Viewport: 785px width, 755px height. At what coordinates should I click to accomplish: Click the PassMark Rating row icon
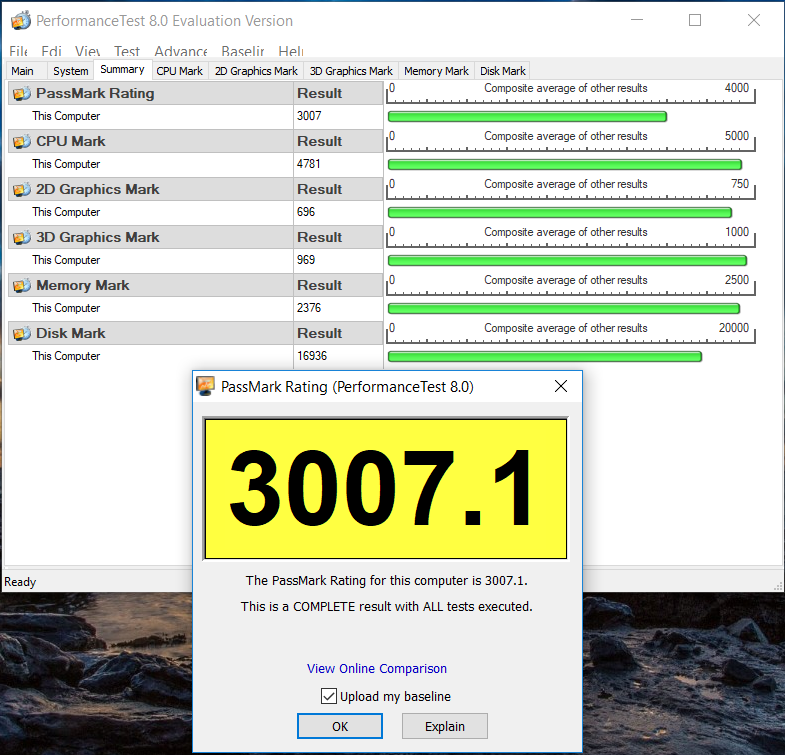pyautogui.click(x=22, y=93)
